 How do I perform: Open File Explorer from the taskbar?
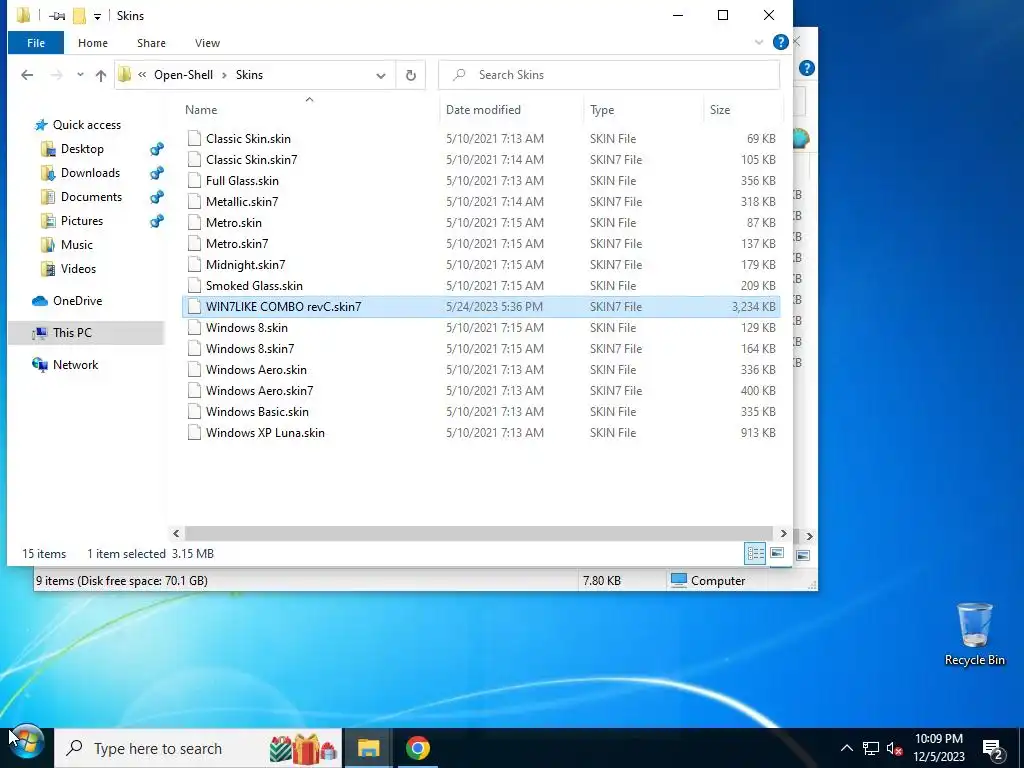point(368,748)
